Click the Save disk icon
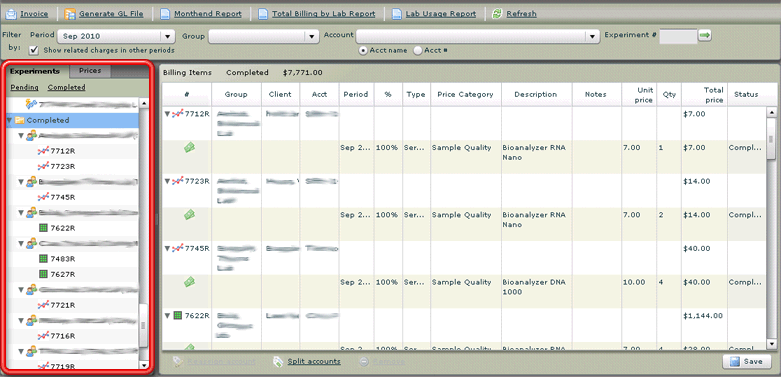This screenshot has width=781, height=377. pyautogui.click(x=735, y=362)
